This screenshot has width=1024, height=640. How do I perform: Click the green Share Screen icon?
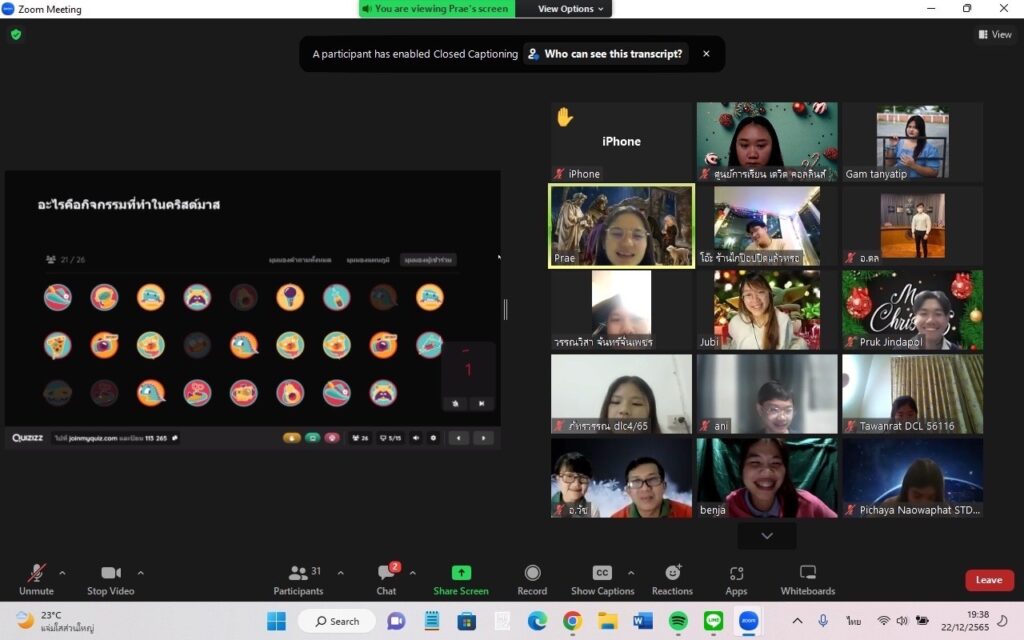click(x=461, y=573)
